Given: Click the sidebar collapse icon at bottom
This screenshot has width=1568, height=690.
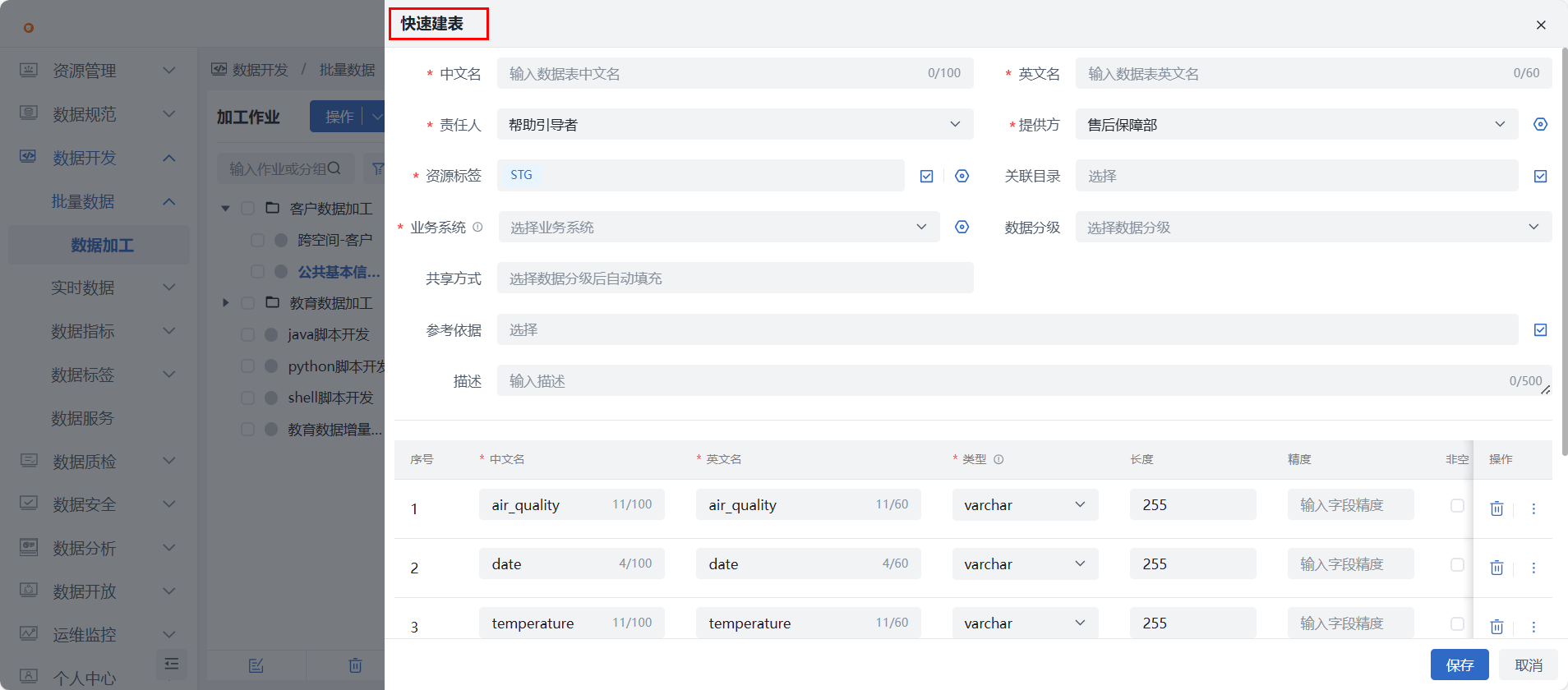Looking at the screenshot, I should click(172, 664).
